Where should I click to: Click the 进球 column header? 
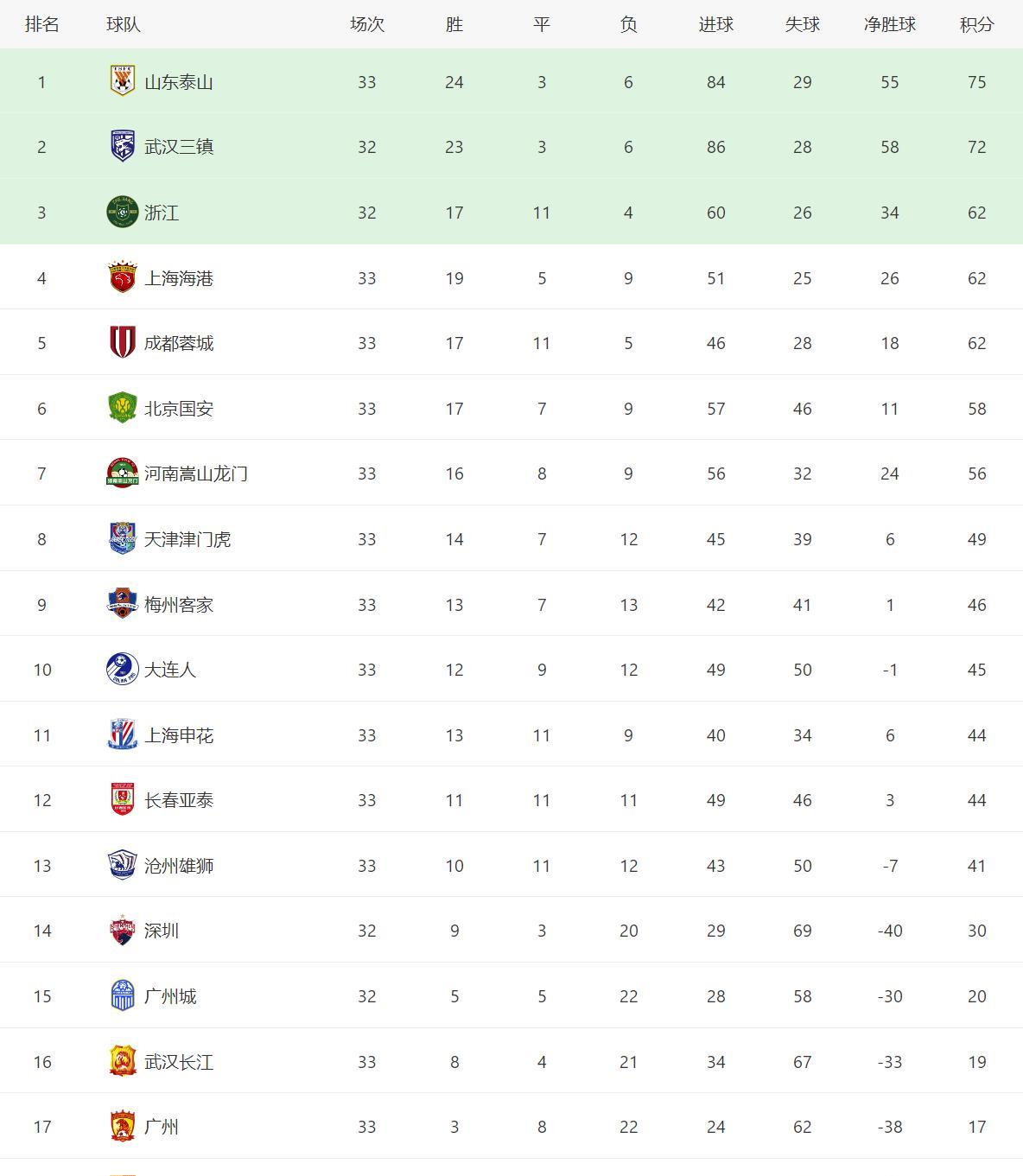[715, 24]
